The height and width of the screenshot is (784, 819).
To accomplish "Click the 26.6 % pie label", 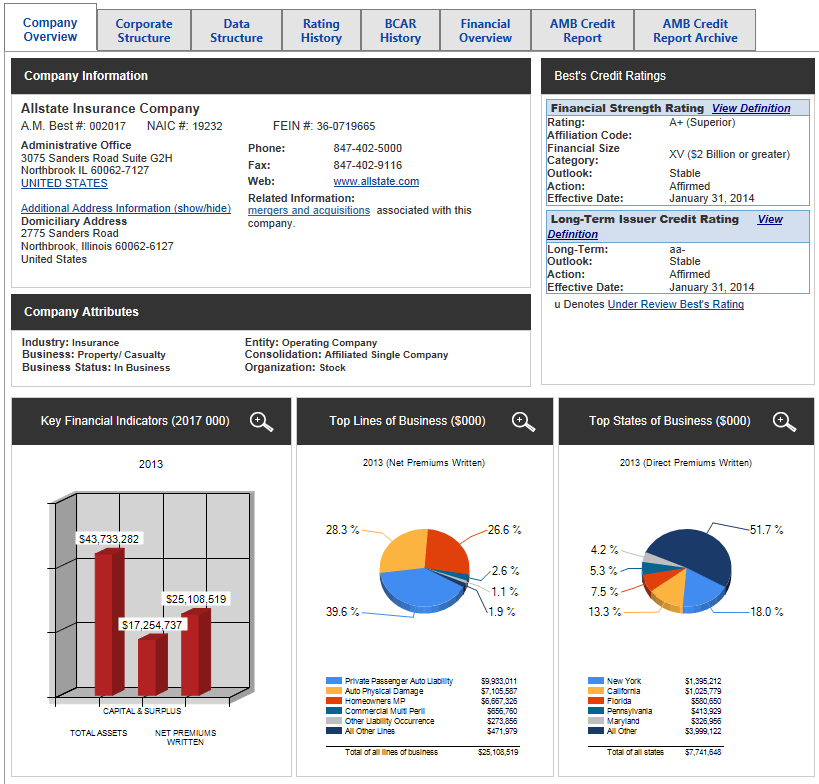I will 504,530.
